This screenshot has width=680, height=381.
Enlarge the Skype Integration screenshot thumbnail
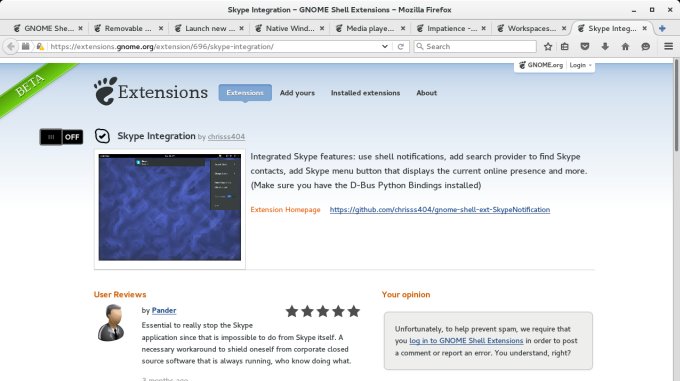point(170,207)
